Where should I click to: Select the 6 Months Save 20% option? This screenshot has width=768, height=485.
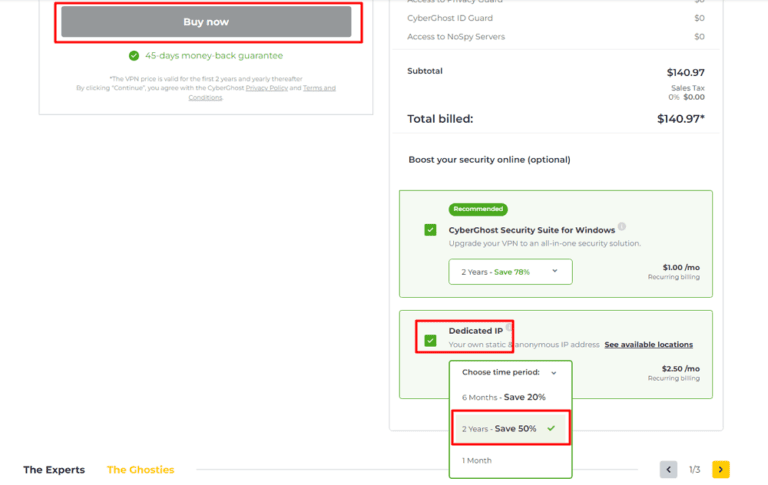504,397
